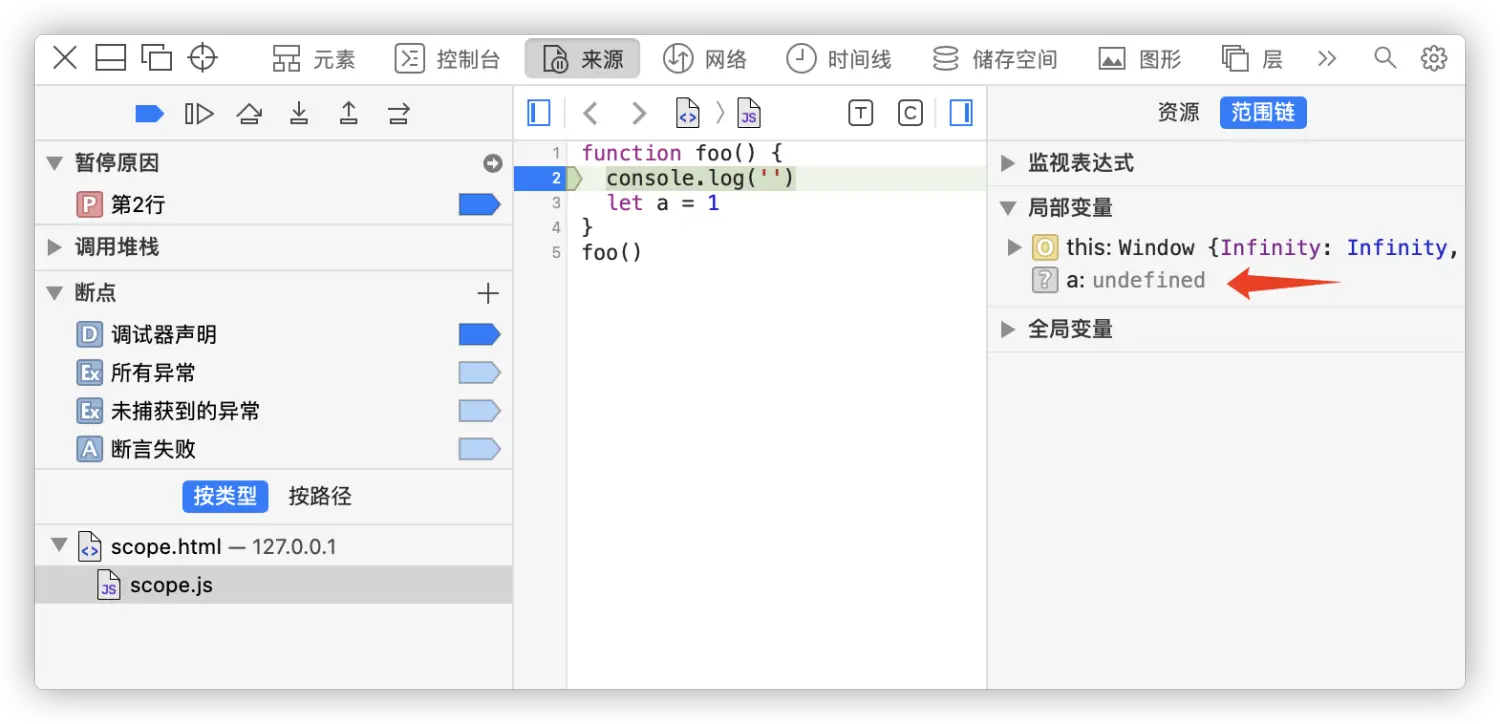Open inspector settings gear

(x=1434, y=58)
